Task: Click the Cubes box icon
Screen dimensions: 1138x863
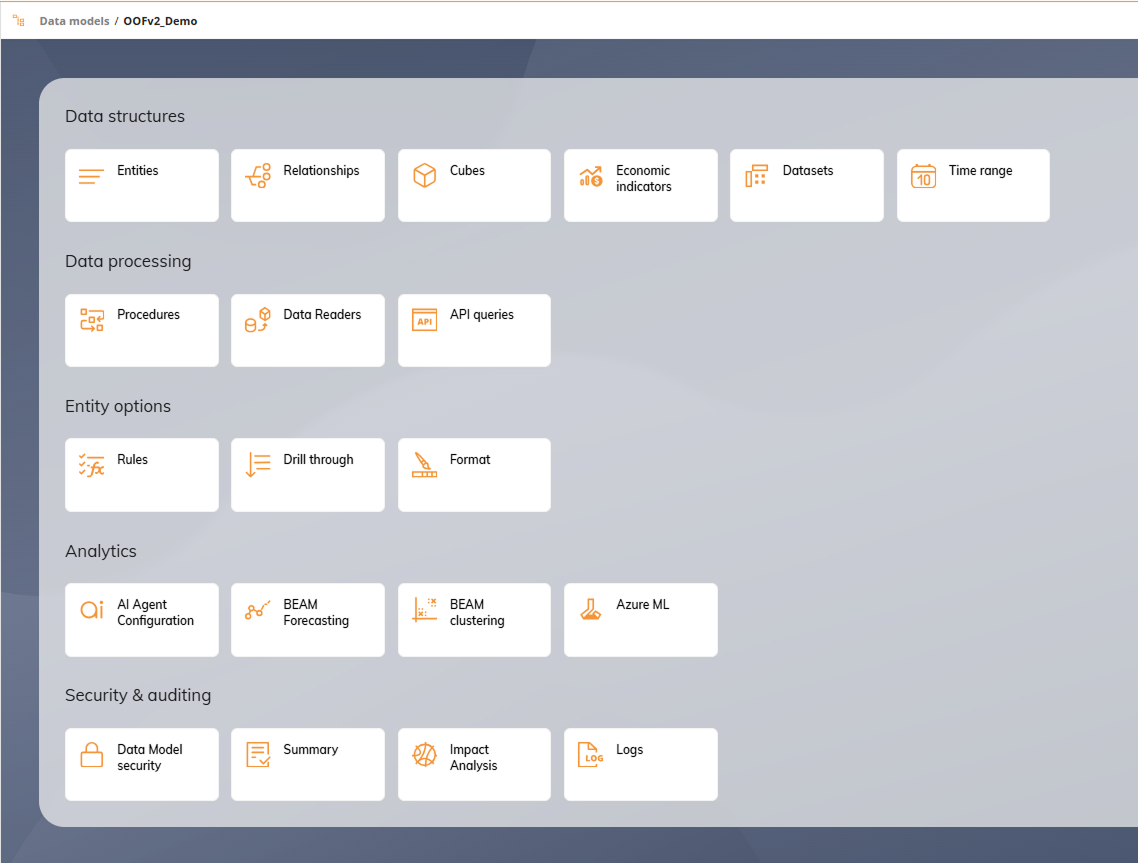Action: point(425,176)
